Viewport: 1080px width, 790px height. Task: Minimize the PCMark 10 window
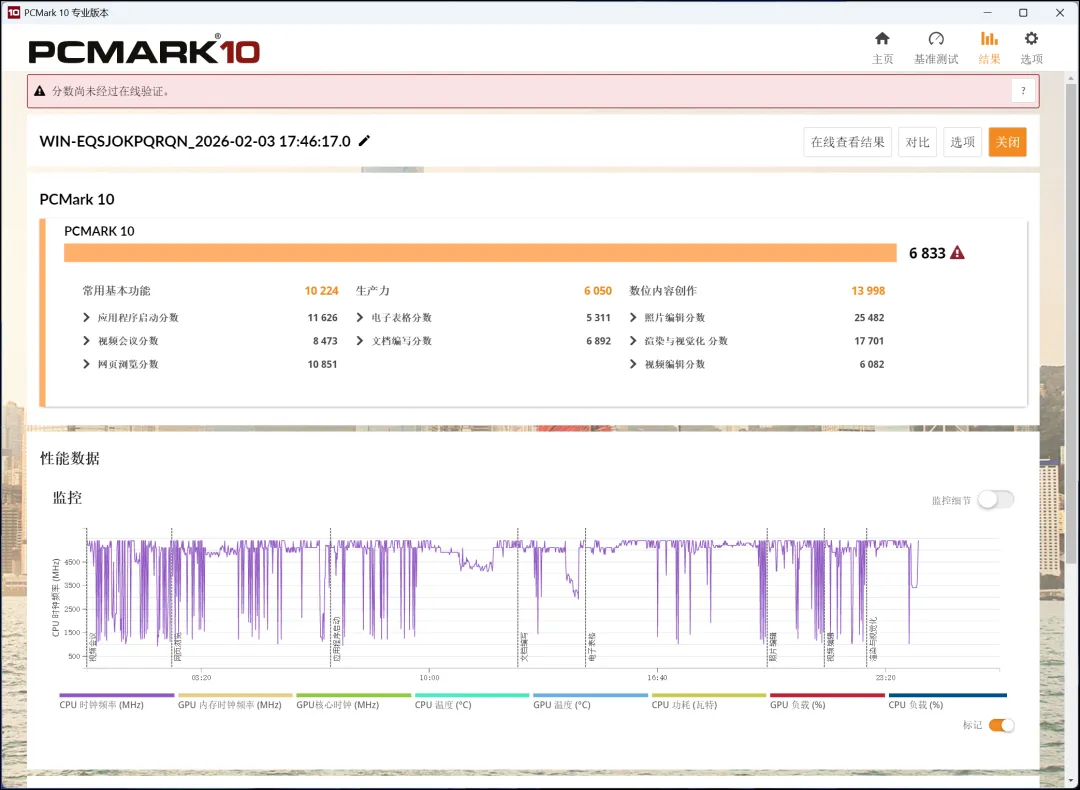click(987, 12)
